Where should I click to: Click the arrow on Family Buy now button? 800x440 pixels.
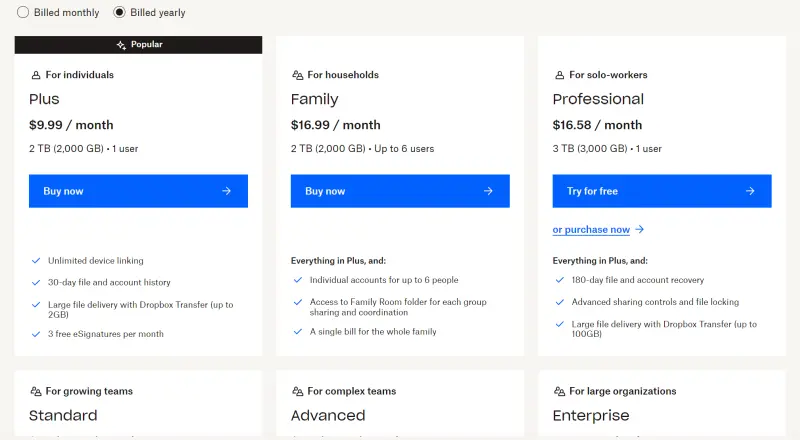(x=488, y=191)
